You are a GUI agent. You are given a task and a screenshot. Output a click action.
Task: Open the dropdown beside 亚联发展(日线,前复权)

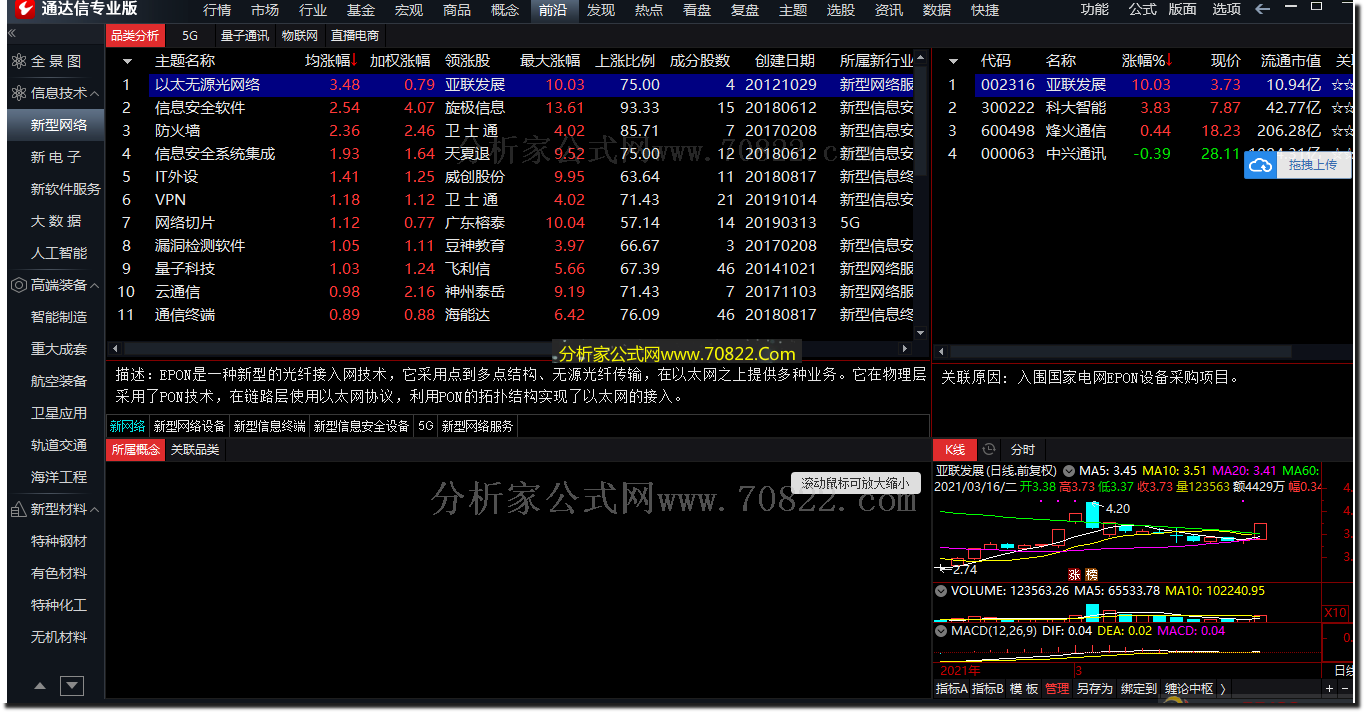pos(1069,470)
